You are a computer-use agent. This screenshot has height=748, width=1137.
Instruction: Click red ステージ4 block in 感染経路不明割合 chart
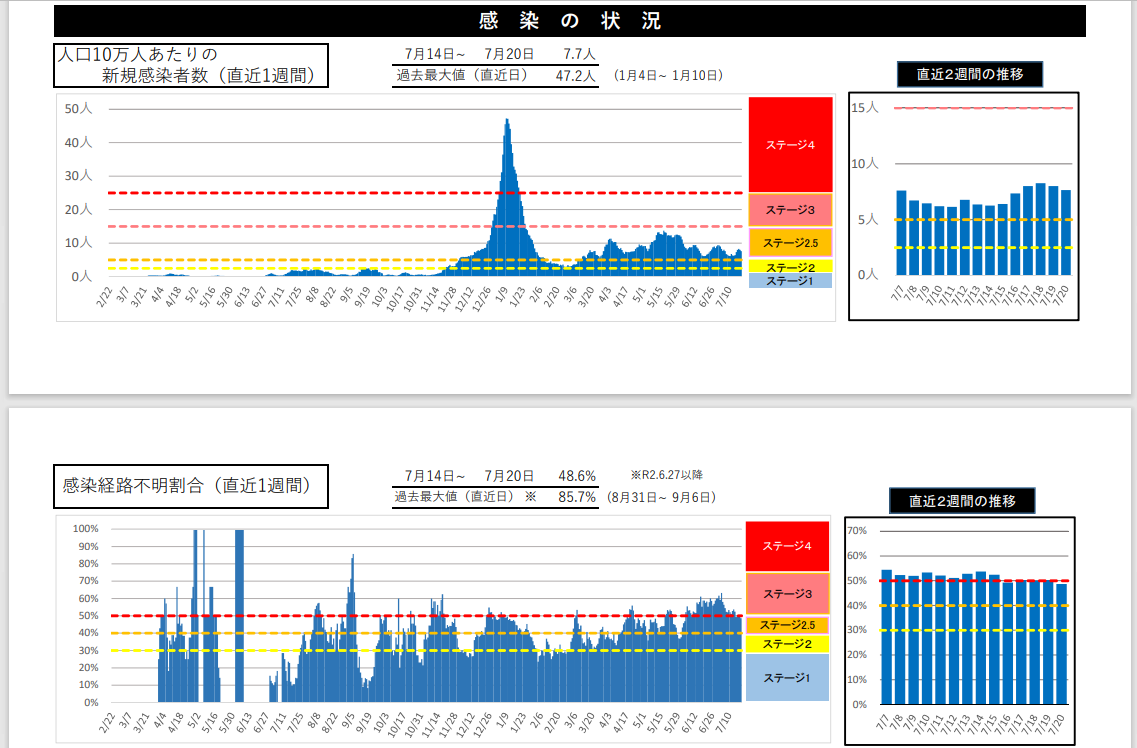coord(787,546)
